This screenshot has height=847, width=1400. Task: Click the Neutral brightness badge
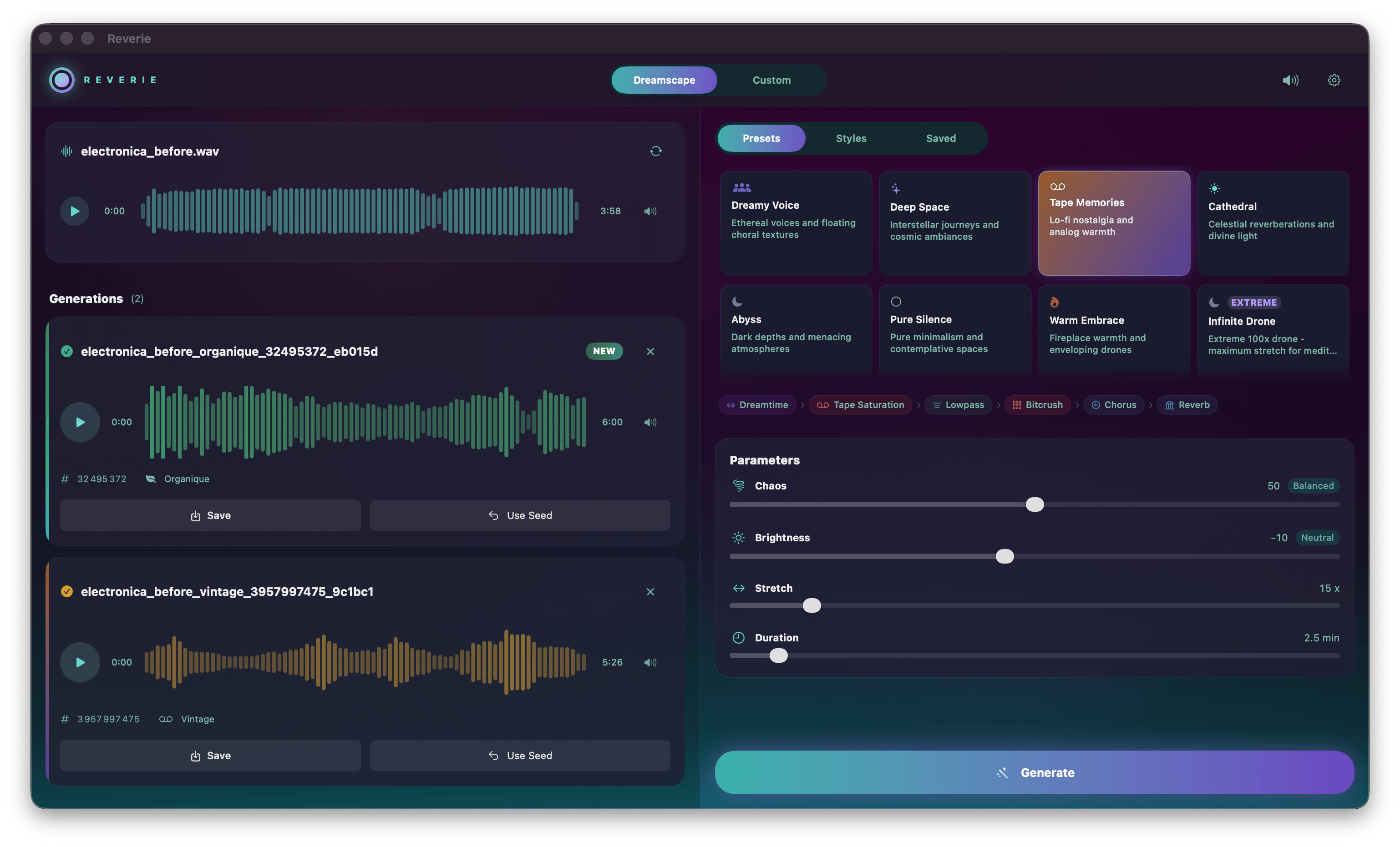pyautogui.click(x=1317, y=537)
